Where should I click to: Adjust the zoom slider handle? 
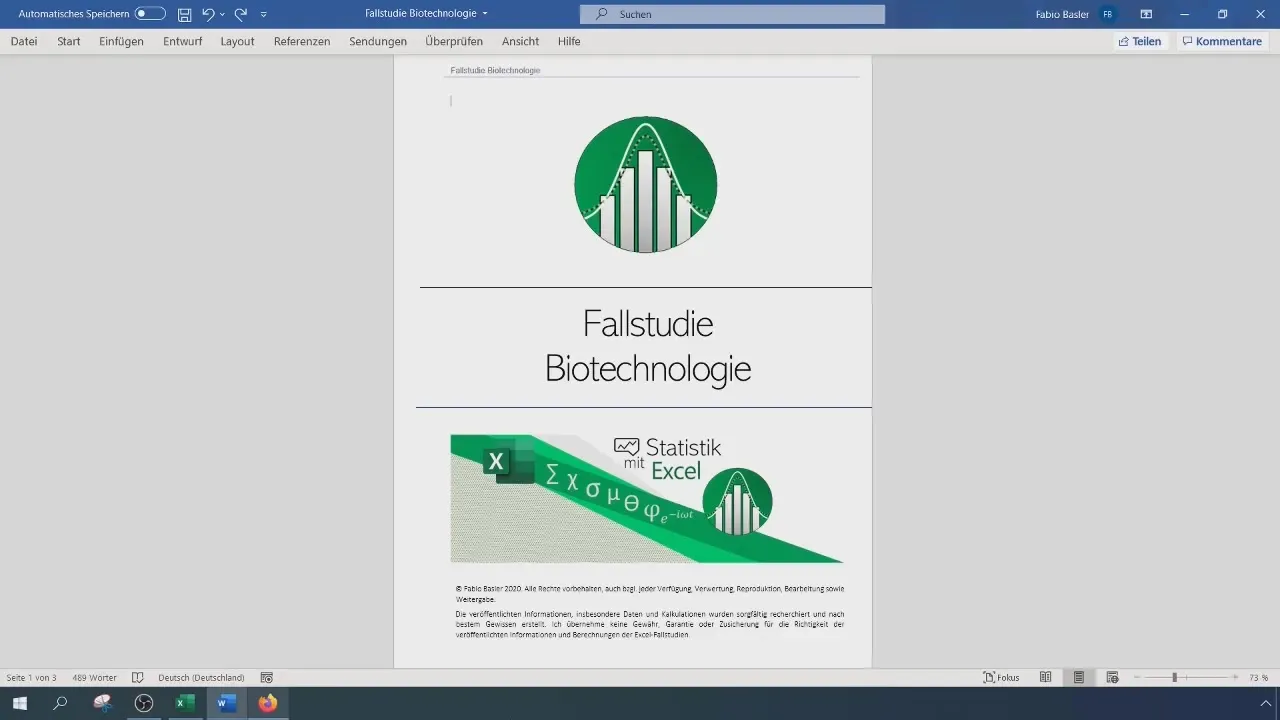(1174, 677)
